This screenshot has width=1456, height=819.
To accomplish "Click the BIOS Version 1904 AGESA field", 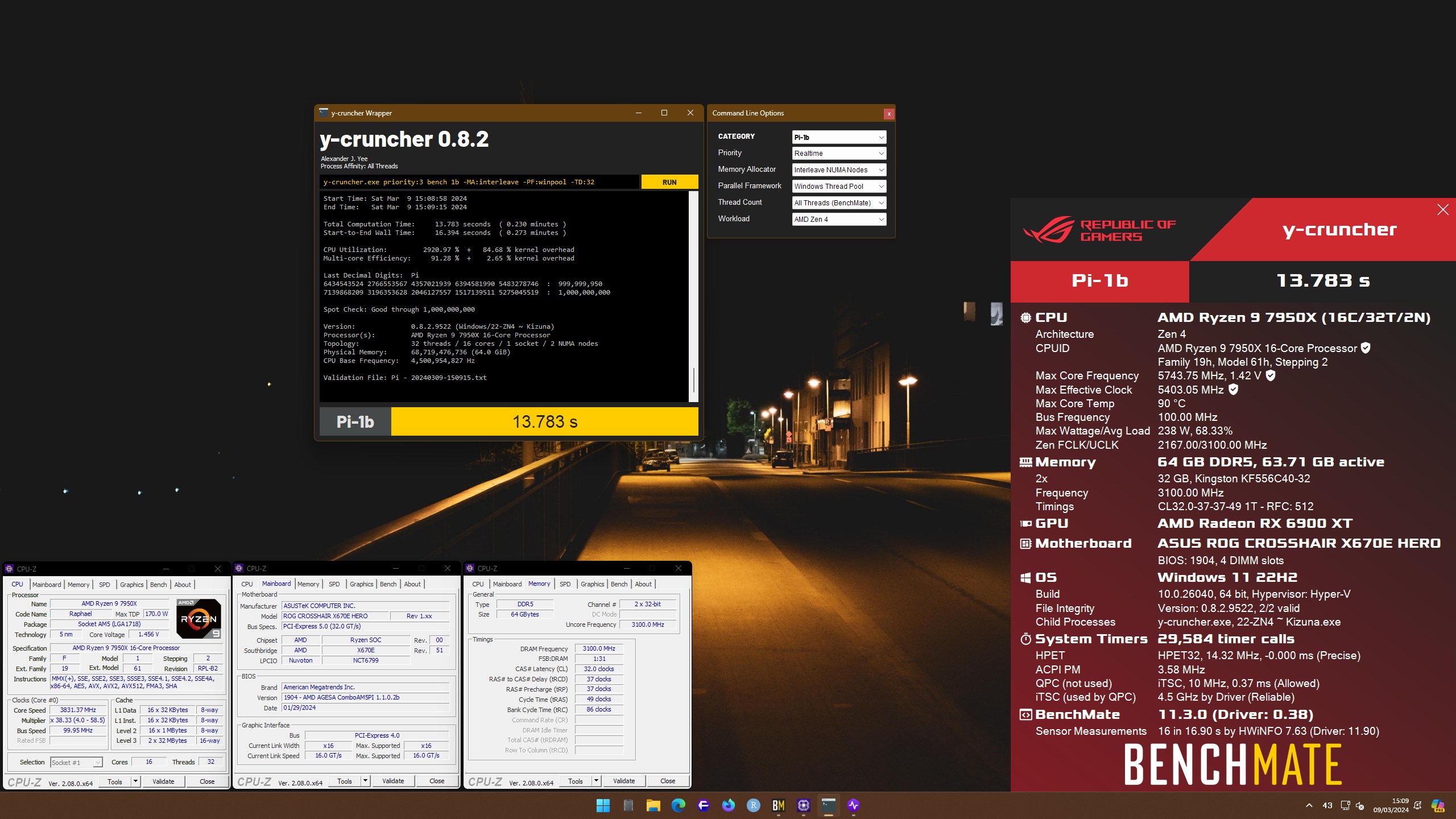I will point(365,697).
